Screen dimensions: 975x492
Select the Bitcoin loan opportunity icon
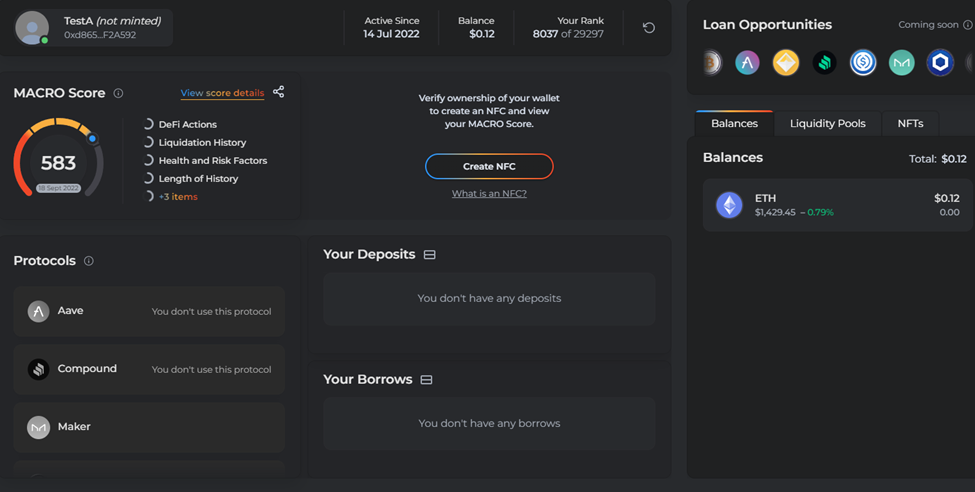click(x=712, y=62)
